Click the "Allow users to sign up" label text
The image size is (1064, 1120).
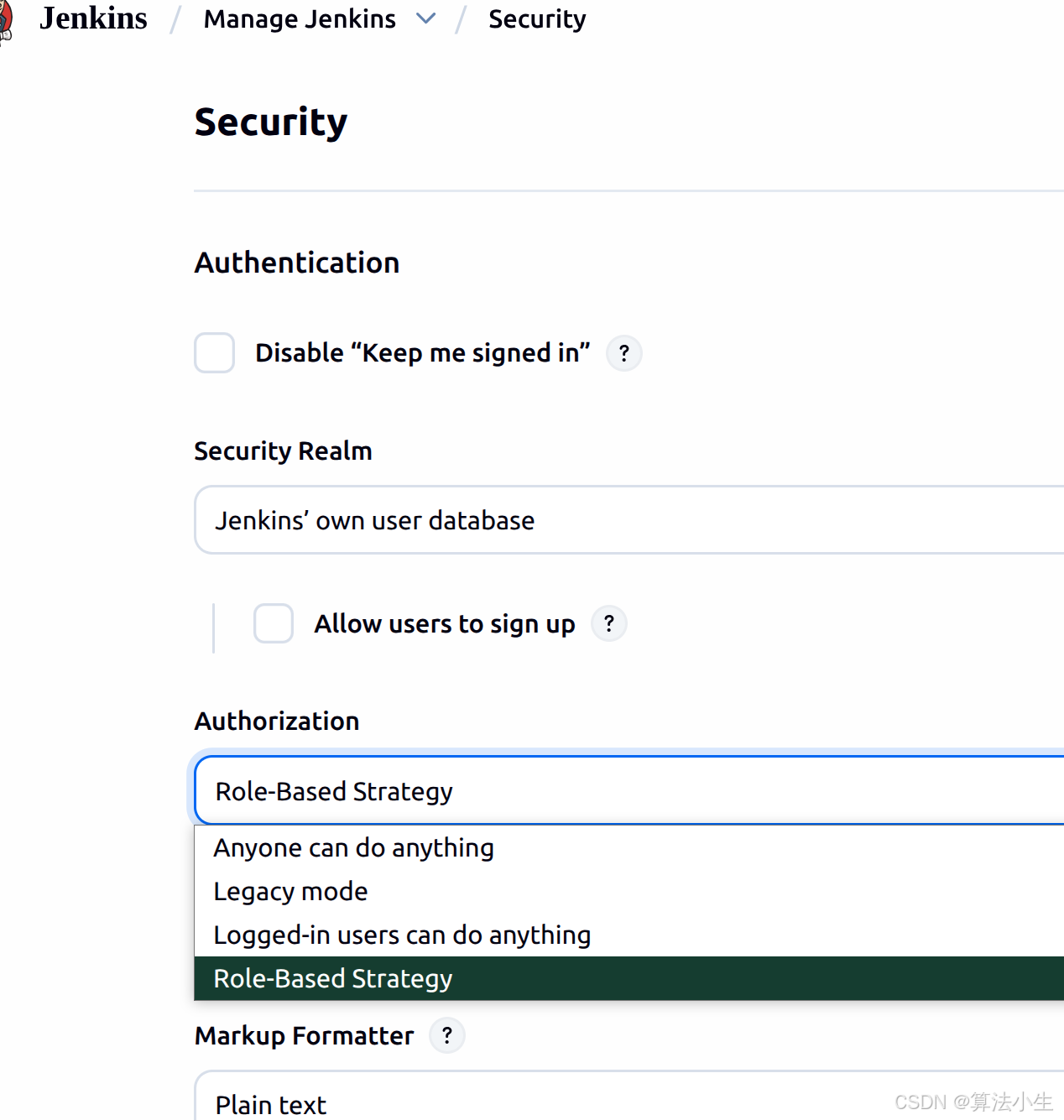444,623
